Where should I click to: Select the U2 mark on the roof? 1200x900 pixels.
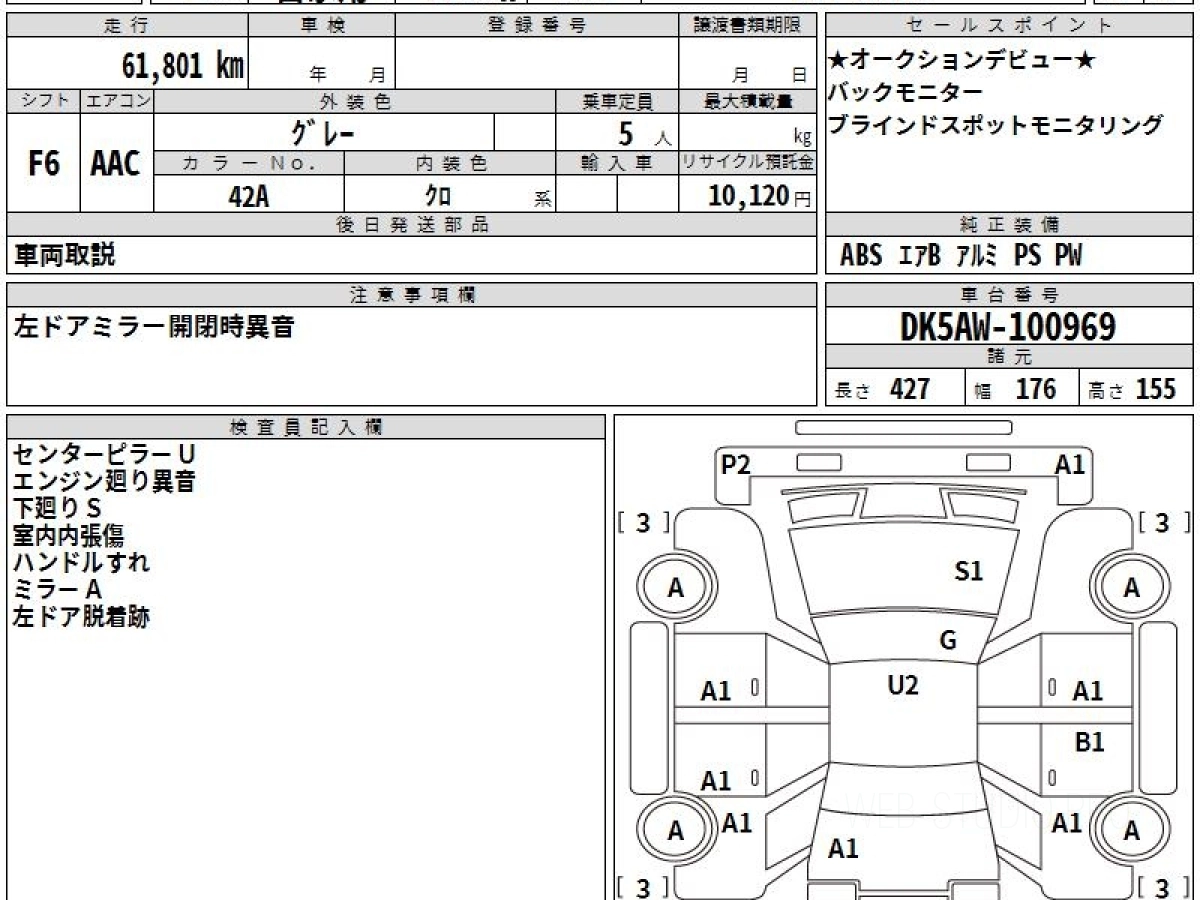pos(903,685)
